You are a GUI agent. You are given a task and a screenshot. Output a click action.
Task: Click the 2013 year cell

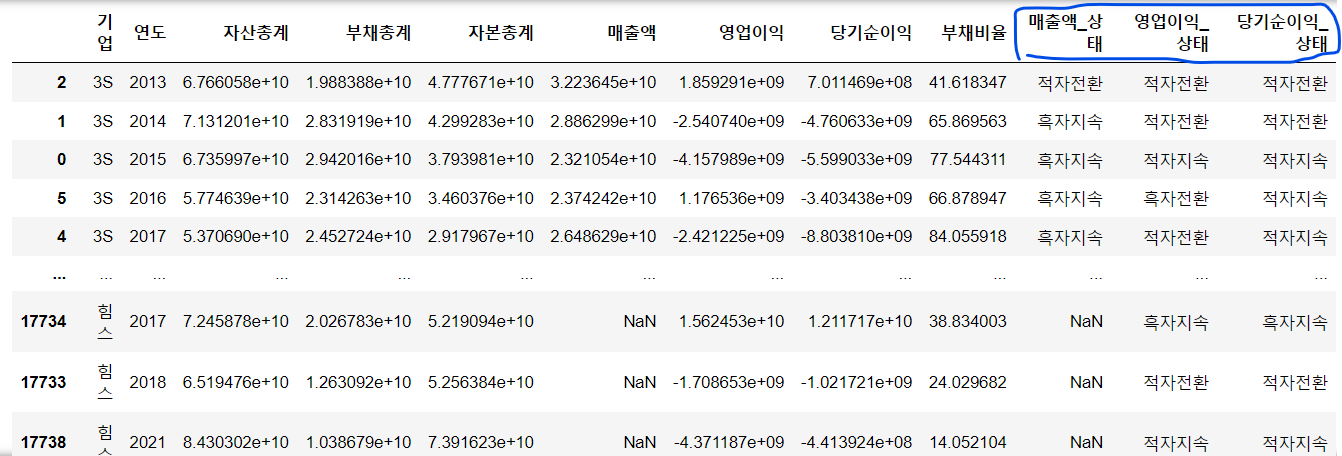coord(148,83)
